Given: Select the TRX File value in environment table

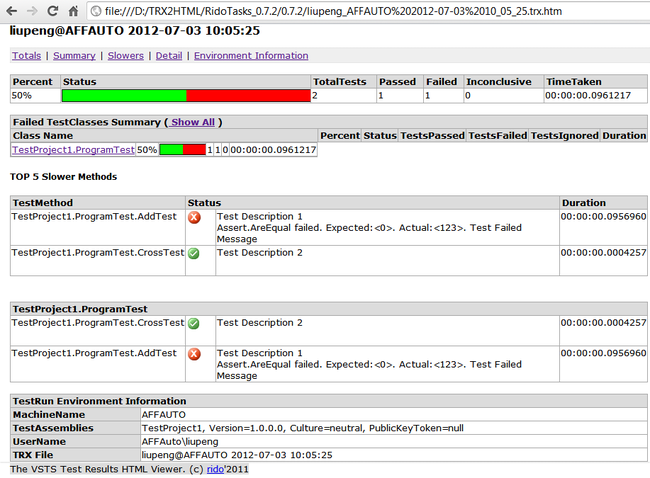Looking at the screenshot, I should 237,455.
